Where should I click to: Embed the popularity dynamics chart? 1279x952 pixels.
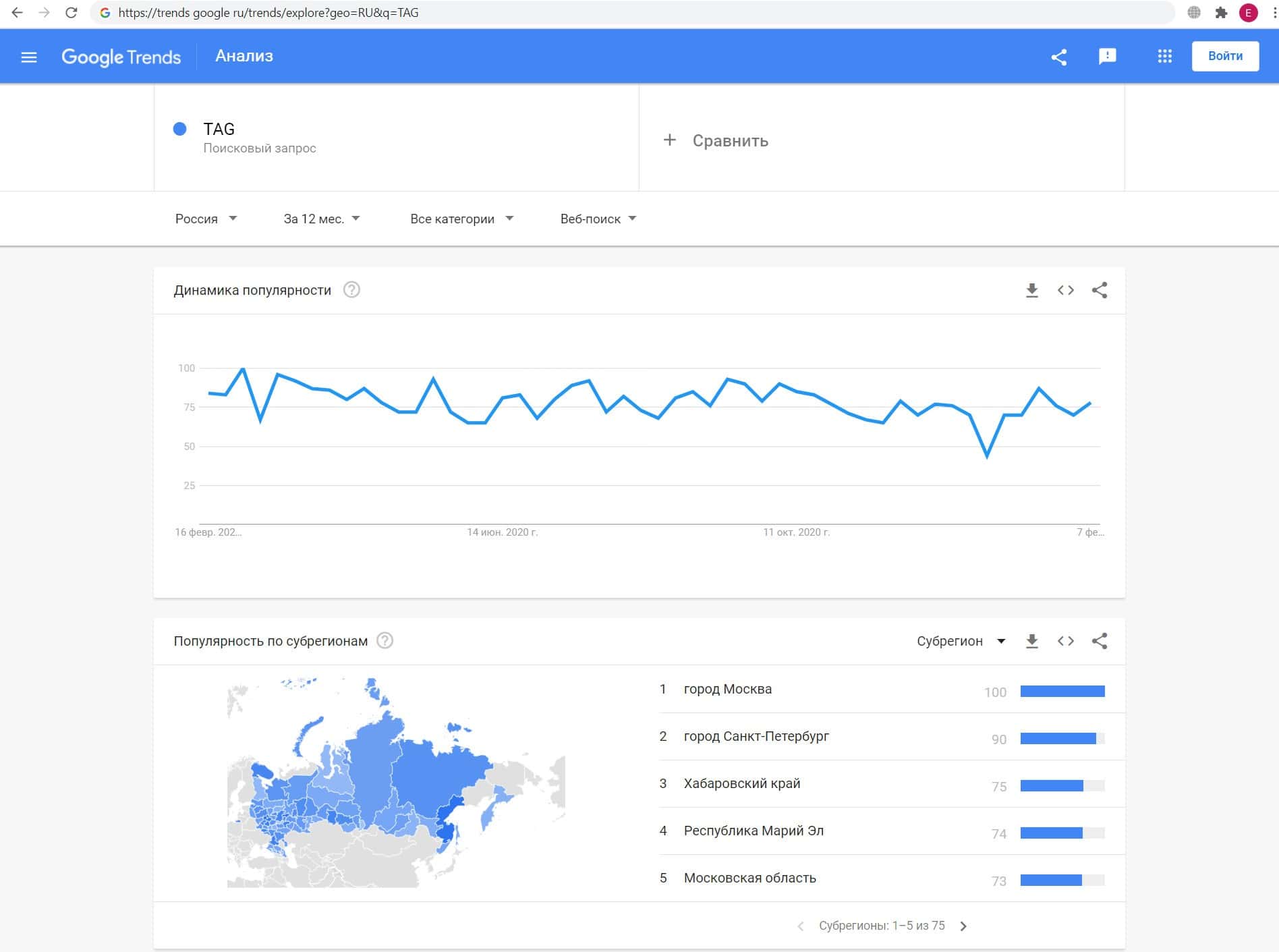tap(1066, 291)
